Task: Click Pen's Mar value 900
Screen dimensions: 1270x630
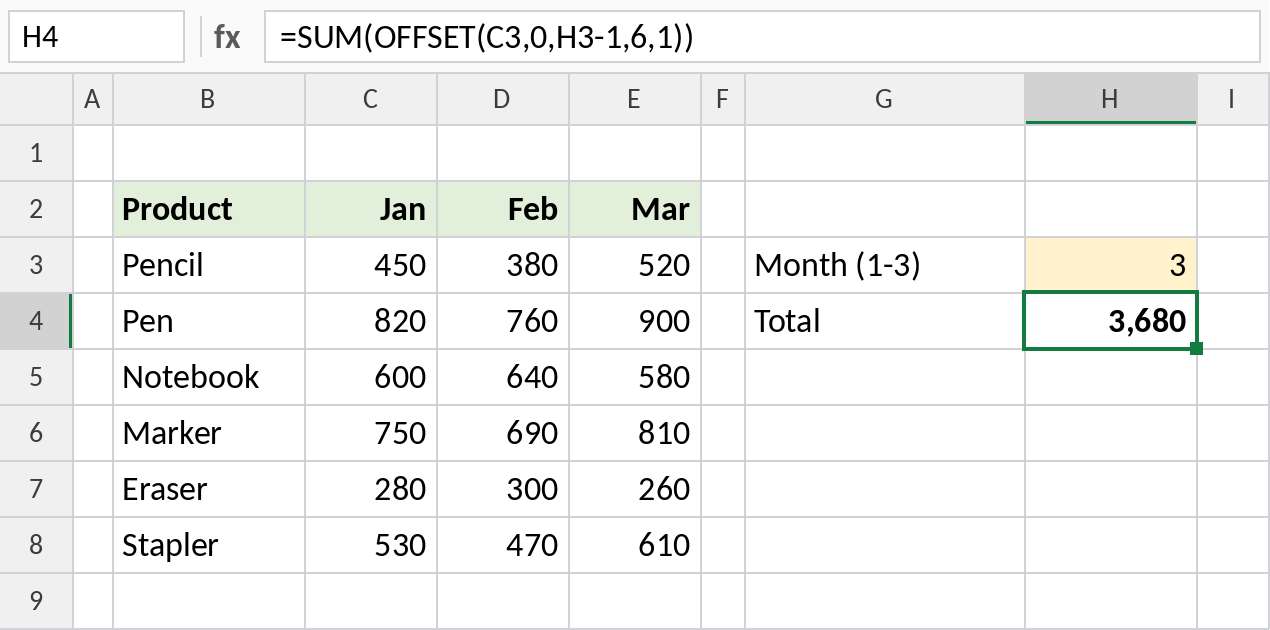Action: coord(635,321)
